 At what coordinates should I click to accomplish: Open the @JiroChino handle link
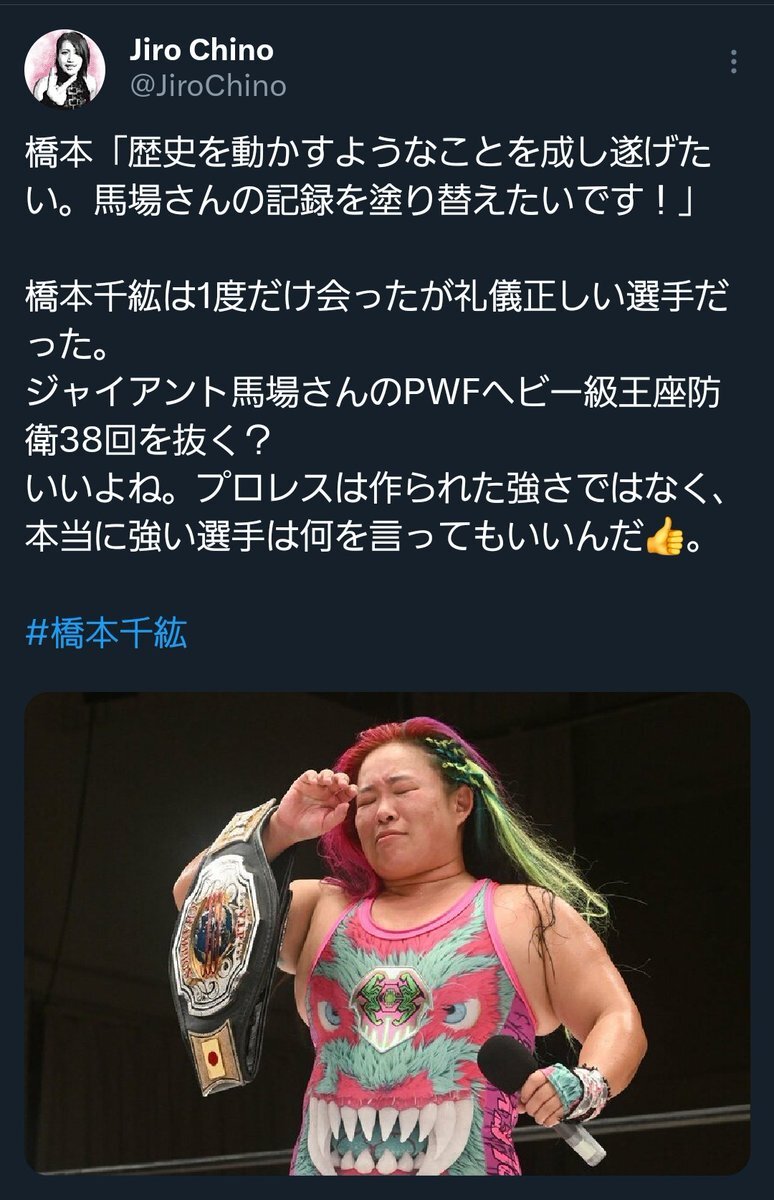pos(208,87)
